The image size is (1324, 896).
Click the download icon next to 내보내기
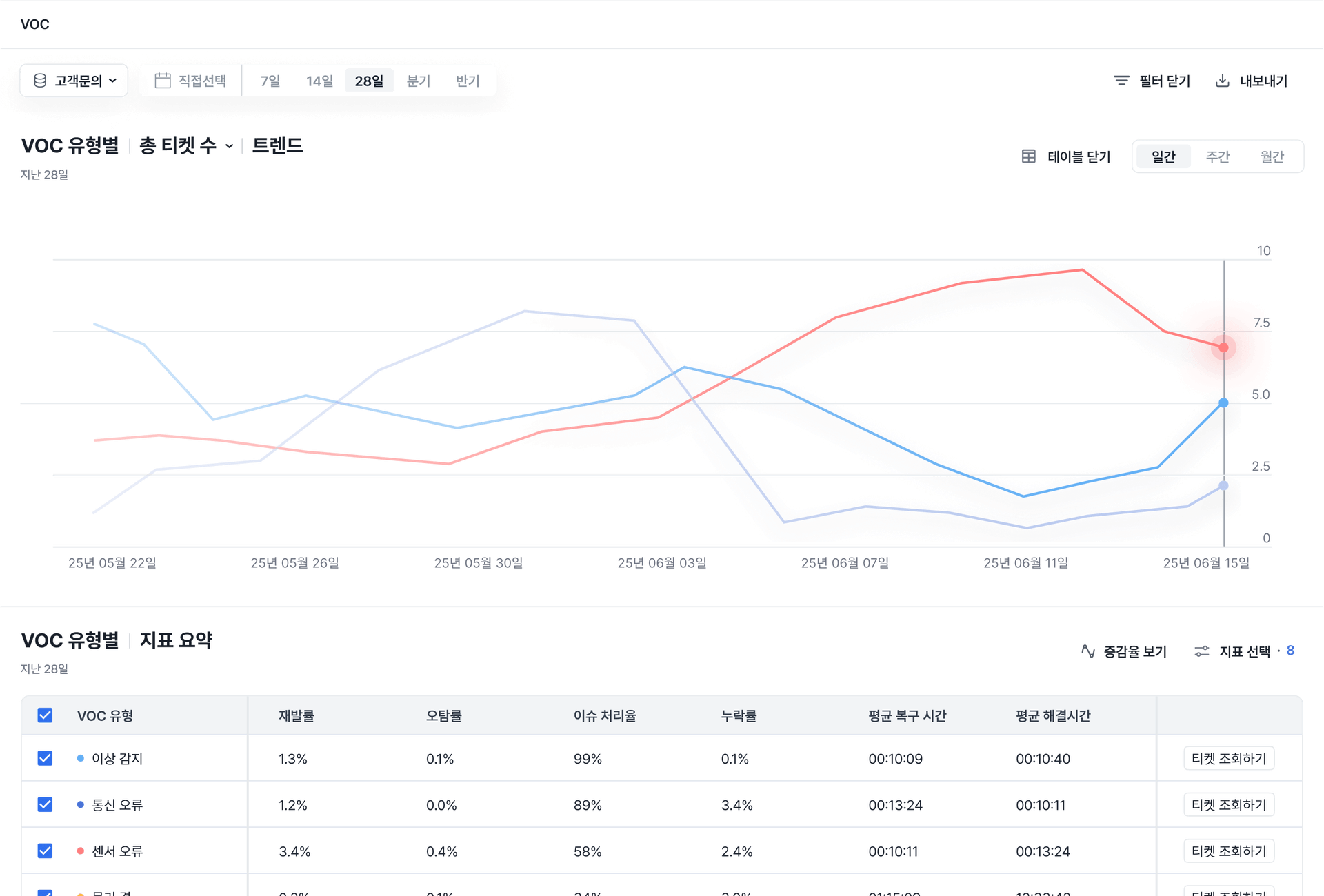pyautogui.click(x=1222, y=81)
